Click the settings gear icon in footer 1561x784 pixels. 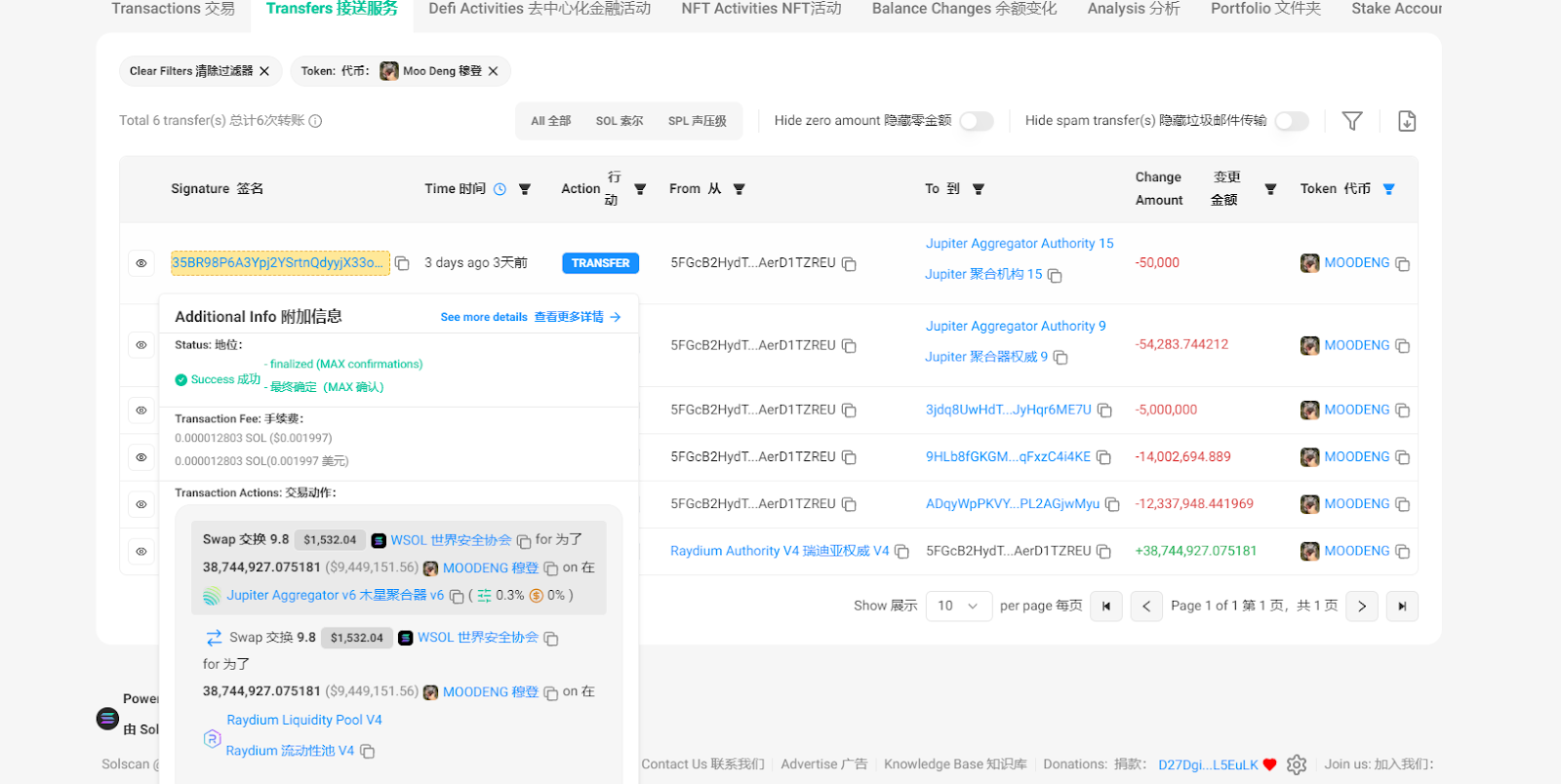tap(1296, 764)
